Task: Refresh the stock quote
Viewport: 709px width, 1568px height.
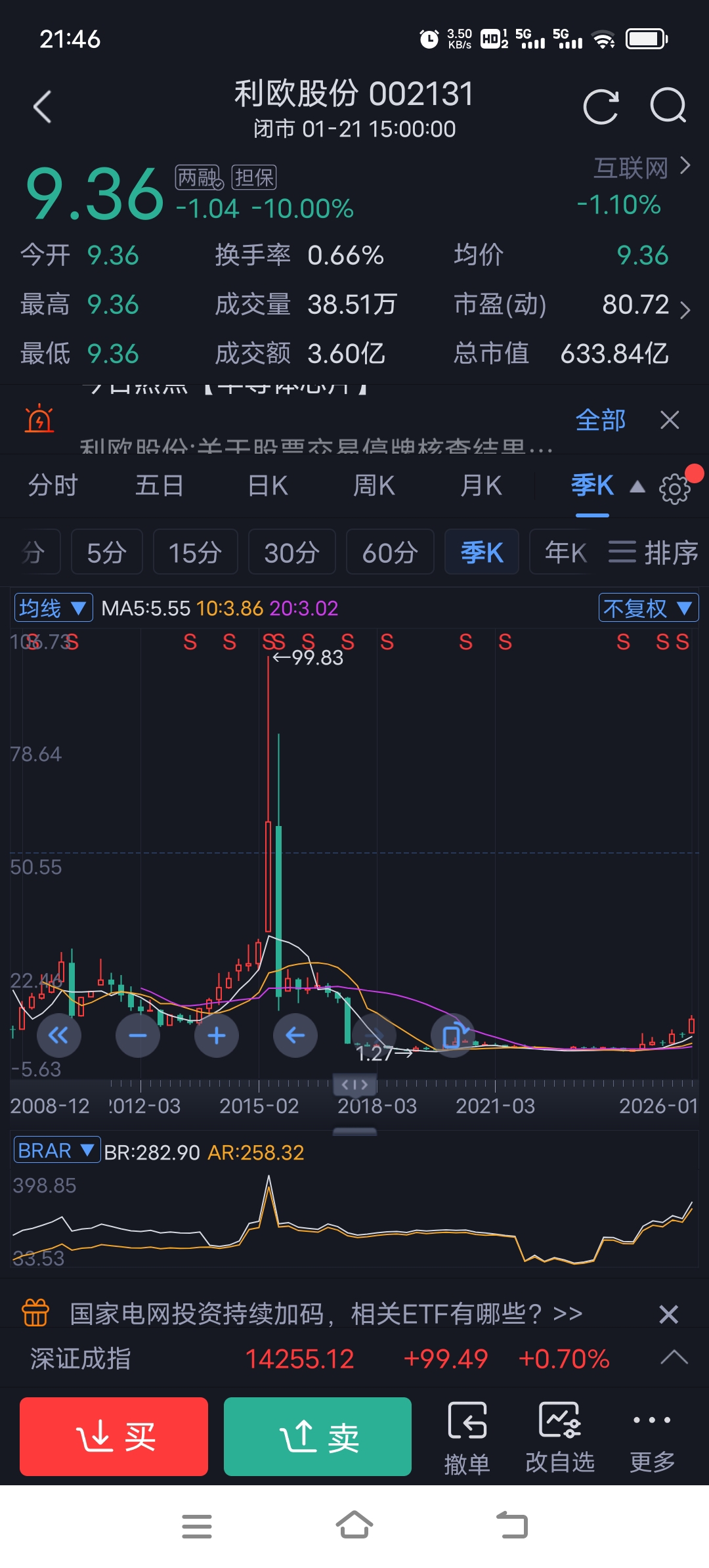Action: 601,106
